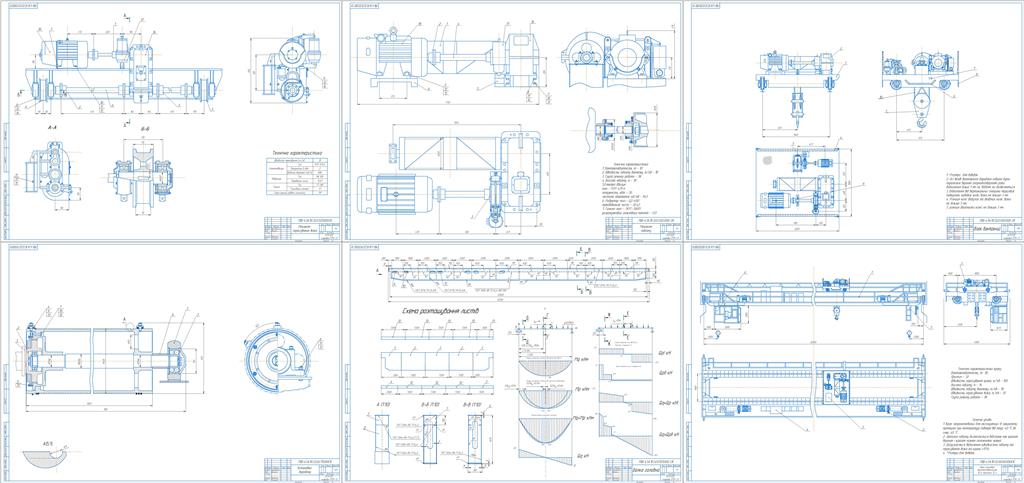Click the A-A section label on first sheet
This screenshot has width=1024, height=483.
click(x=47, y=130)
